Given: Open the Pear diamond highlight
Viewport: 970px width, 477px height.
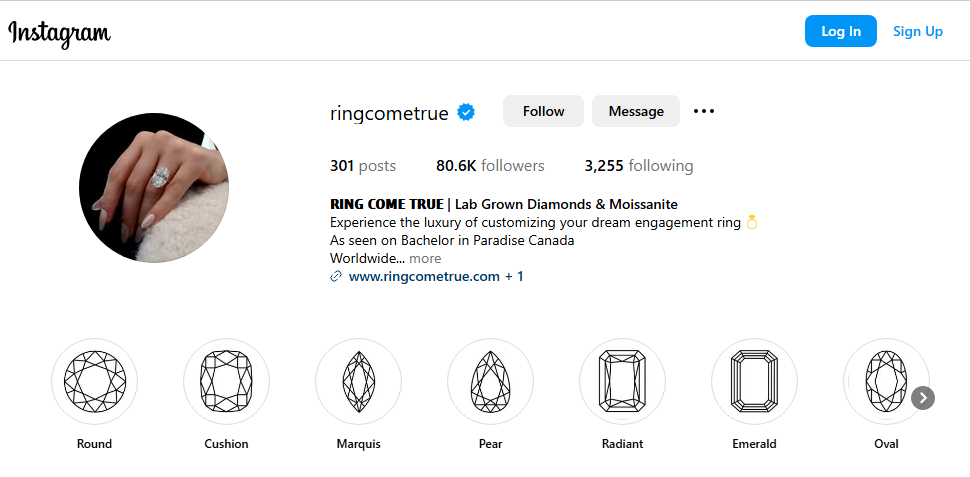Looking at the screenshot, I should 490,382.
